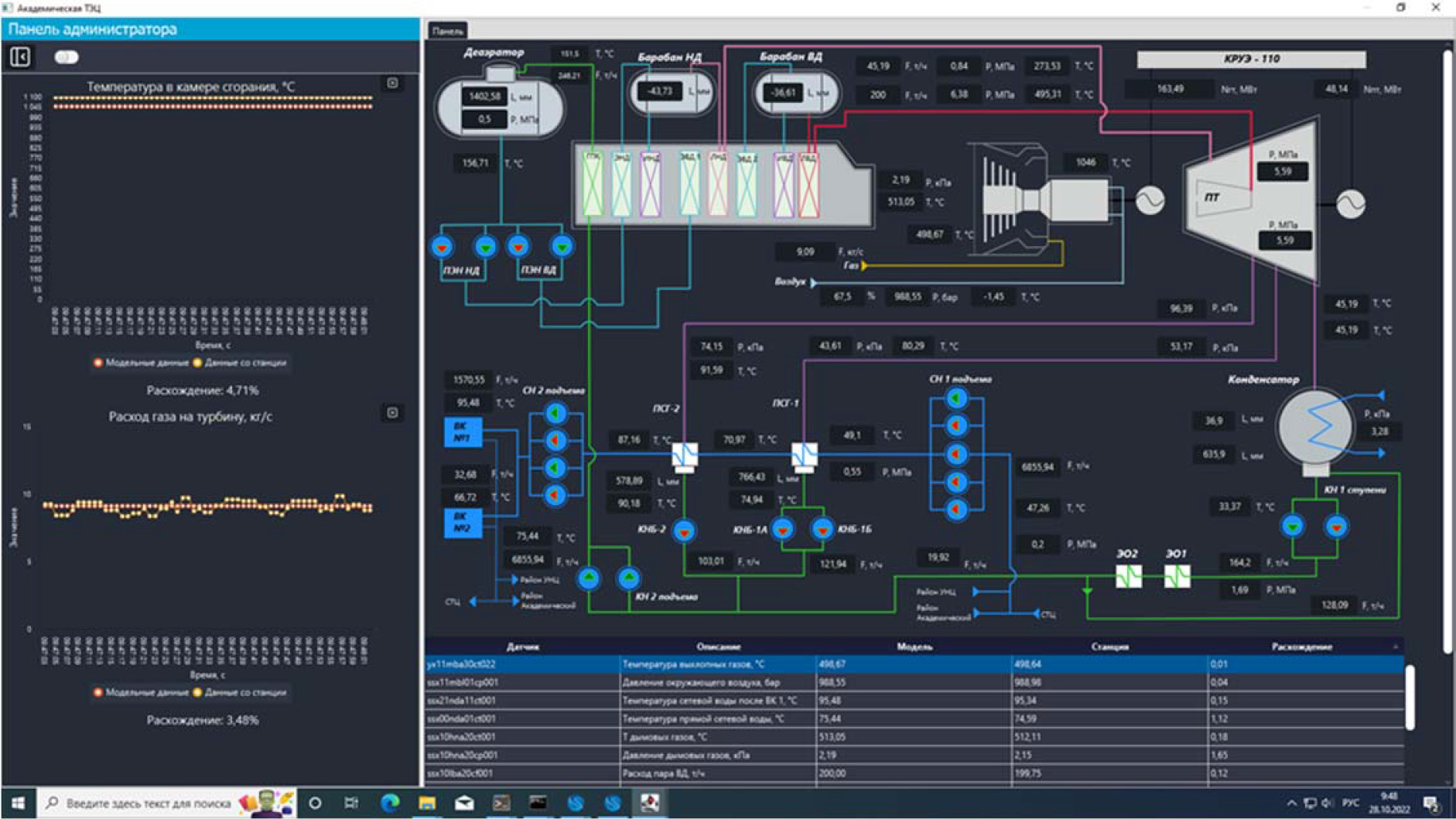Image resolution: width=1456 pixels, height=819 pixels.
Task: Flip the toggle switch beside the panel icon
Action: (67, 56)
